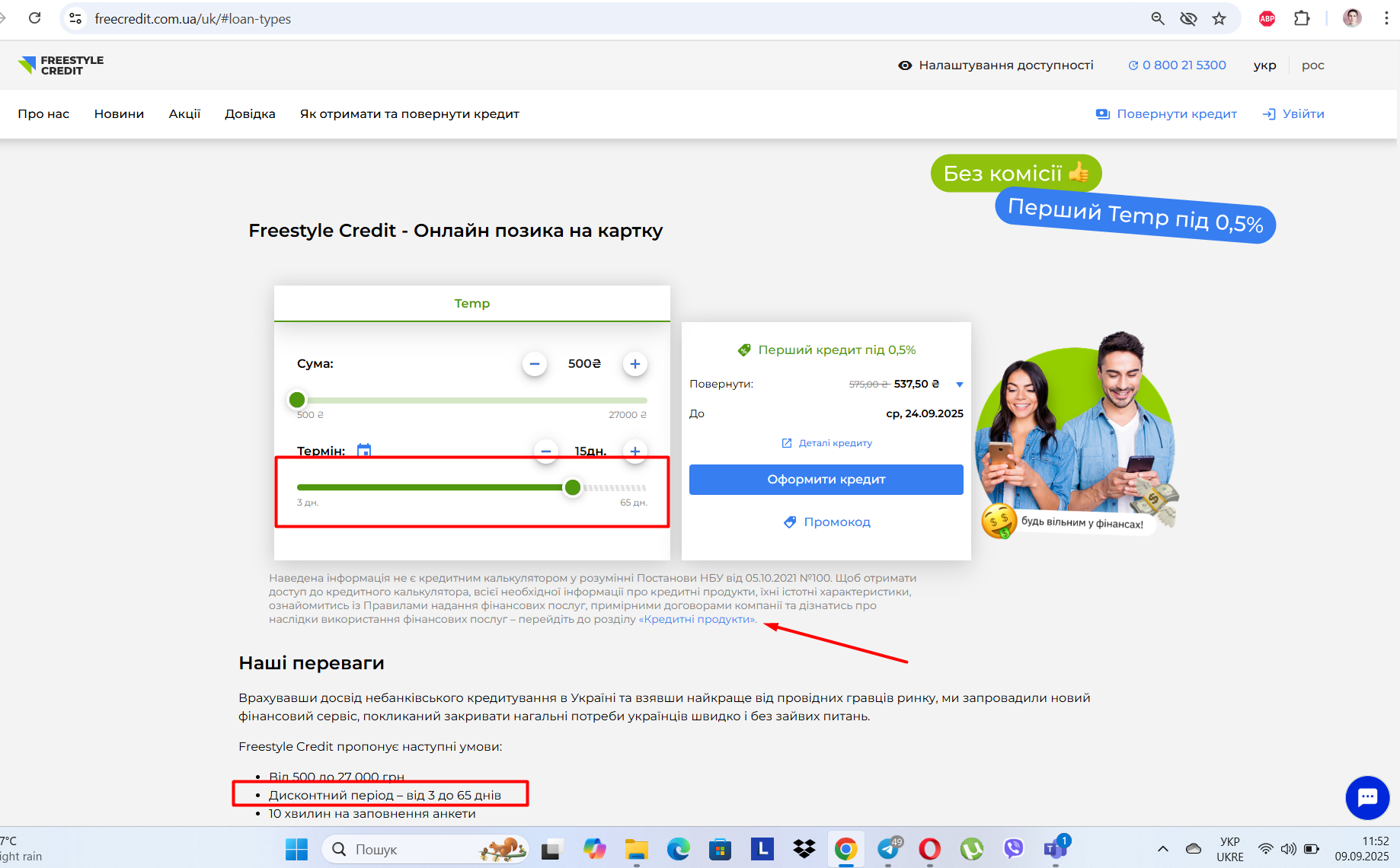Click the Без комісії green badge
The height and width of the screenshot is (868, 1400).
1016,174
